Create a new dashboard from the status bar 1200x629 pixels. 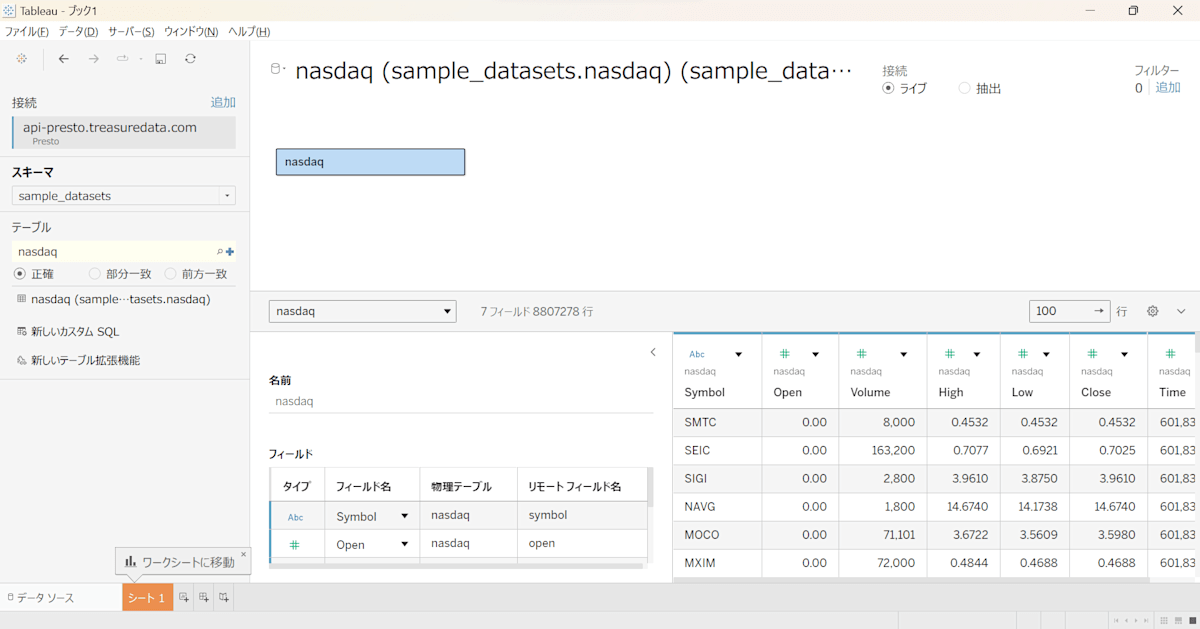tap(202, 596)
